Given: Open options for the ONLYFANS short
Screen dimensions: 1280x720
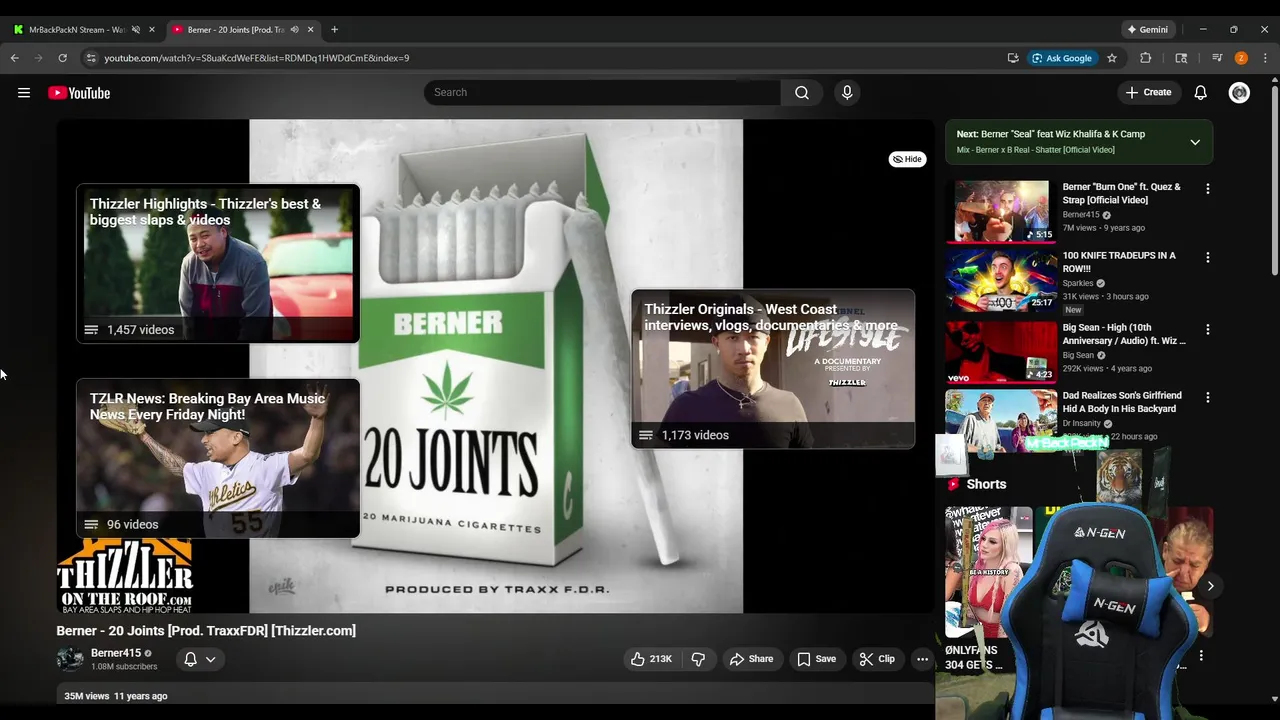Looking at the screenshot, I should tap(1201, 656).
